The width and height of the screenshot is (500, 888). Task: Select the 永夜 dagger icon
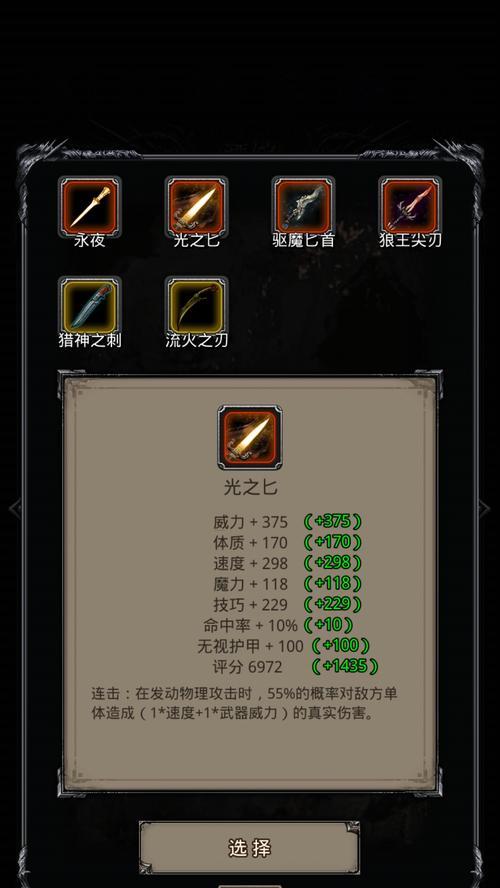(89, 206)
